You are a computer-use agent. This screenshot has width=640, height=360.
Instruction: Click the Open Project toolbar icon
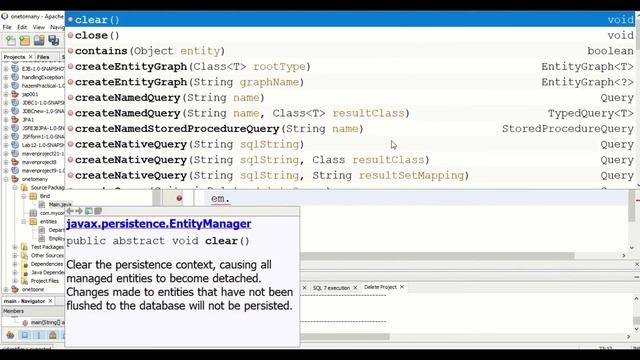click(39, 40)
